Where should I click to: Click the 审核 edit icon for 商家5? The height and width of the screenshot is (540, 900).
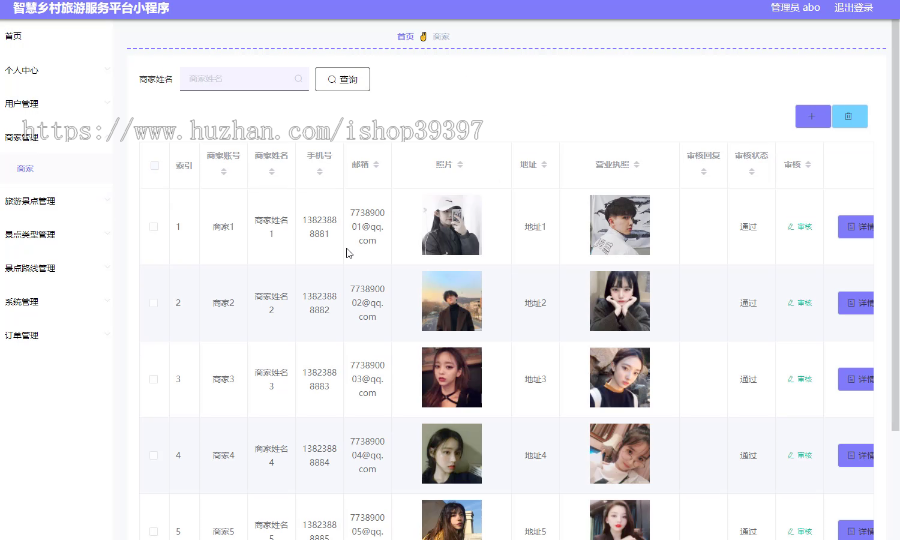pos(791,532)
